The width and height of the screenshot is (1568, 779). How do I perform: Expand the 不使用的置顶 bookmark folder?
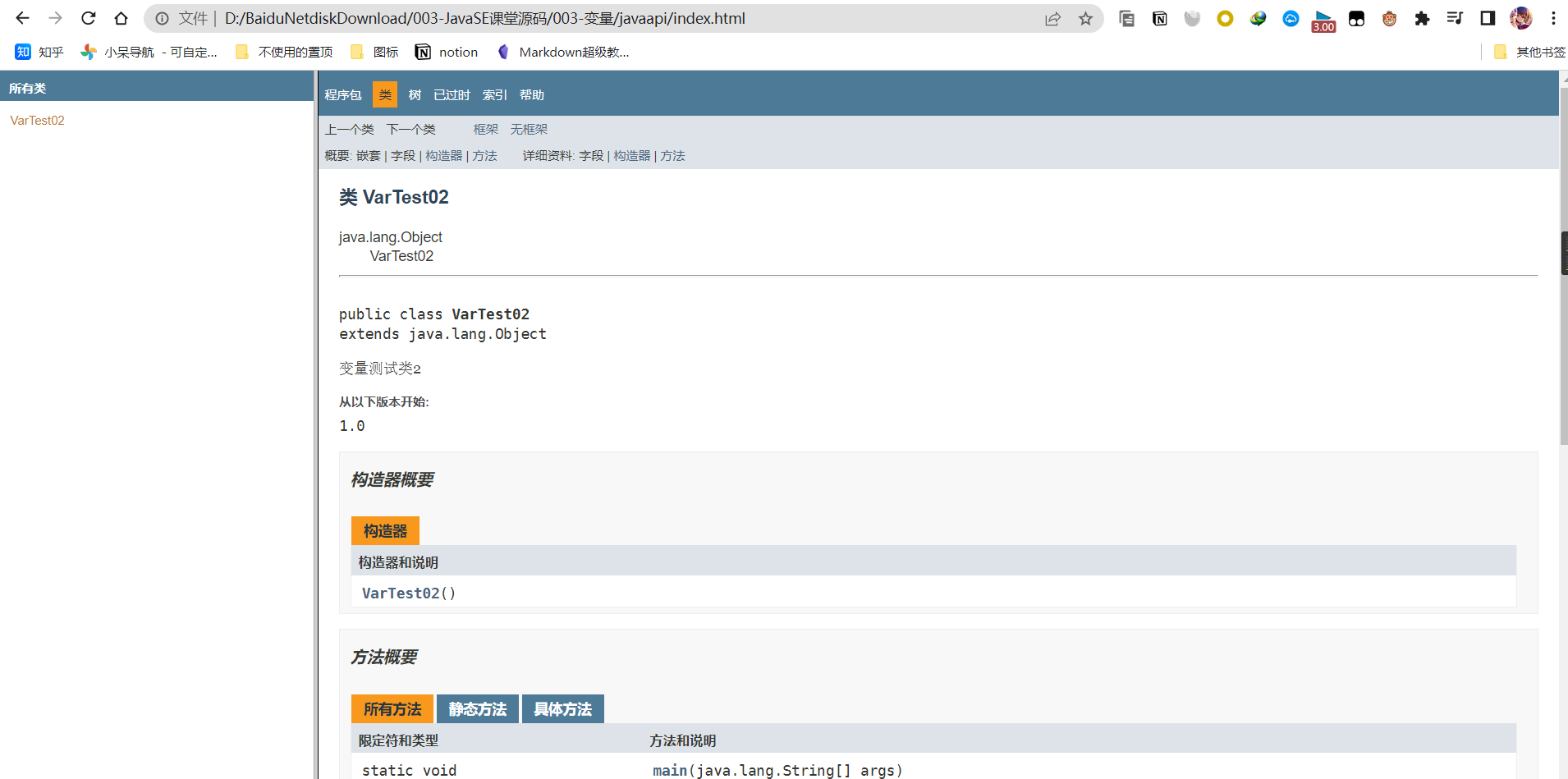point(284,53)
